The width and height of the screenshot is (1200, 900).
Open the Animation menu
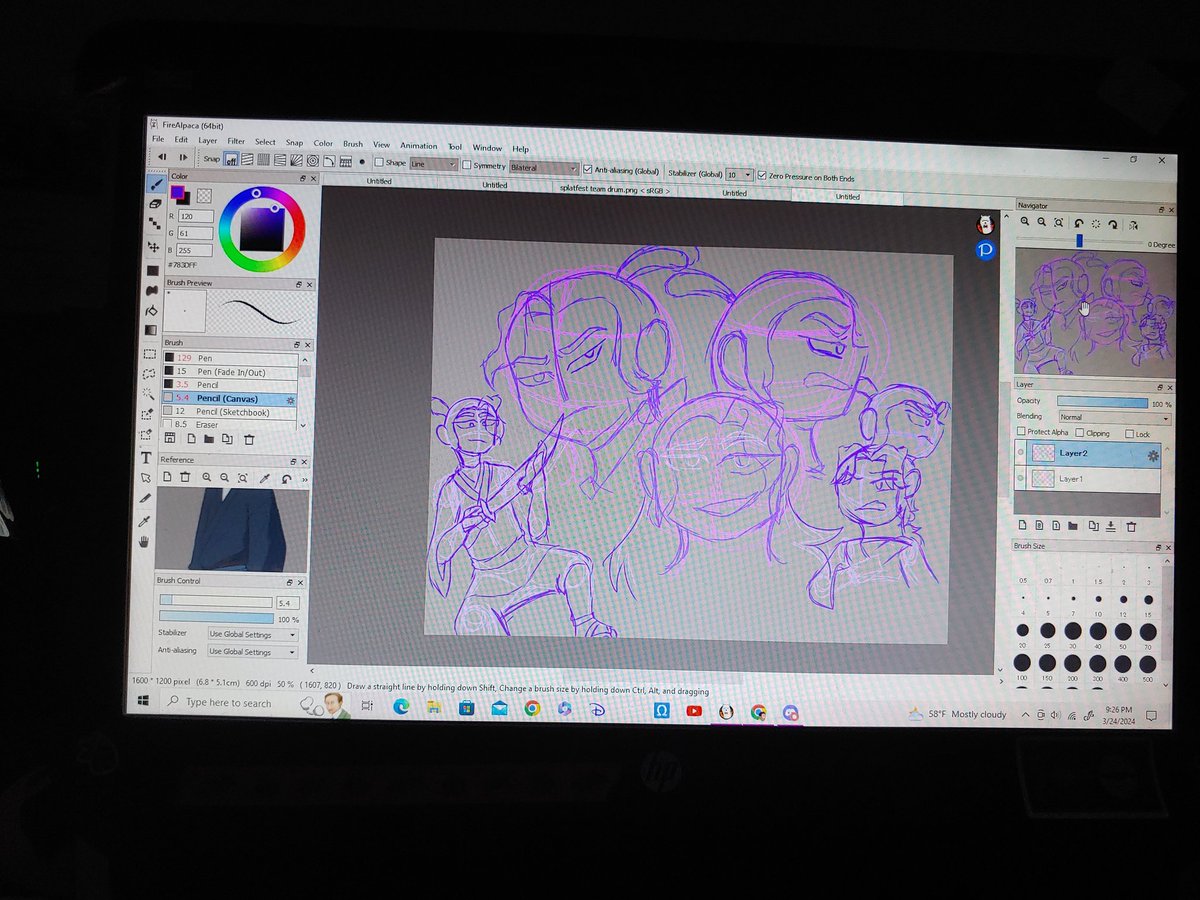click(x=419, y=146)
